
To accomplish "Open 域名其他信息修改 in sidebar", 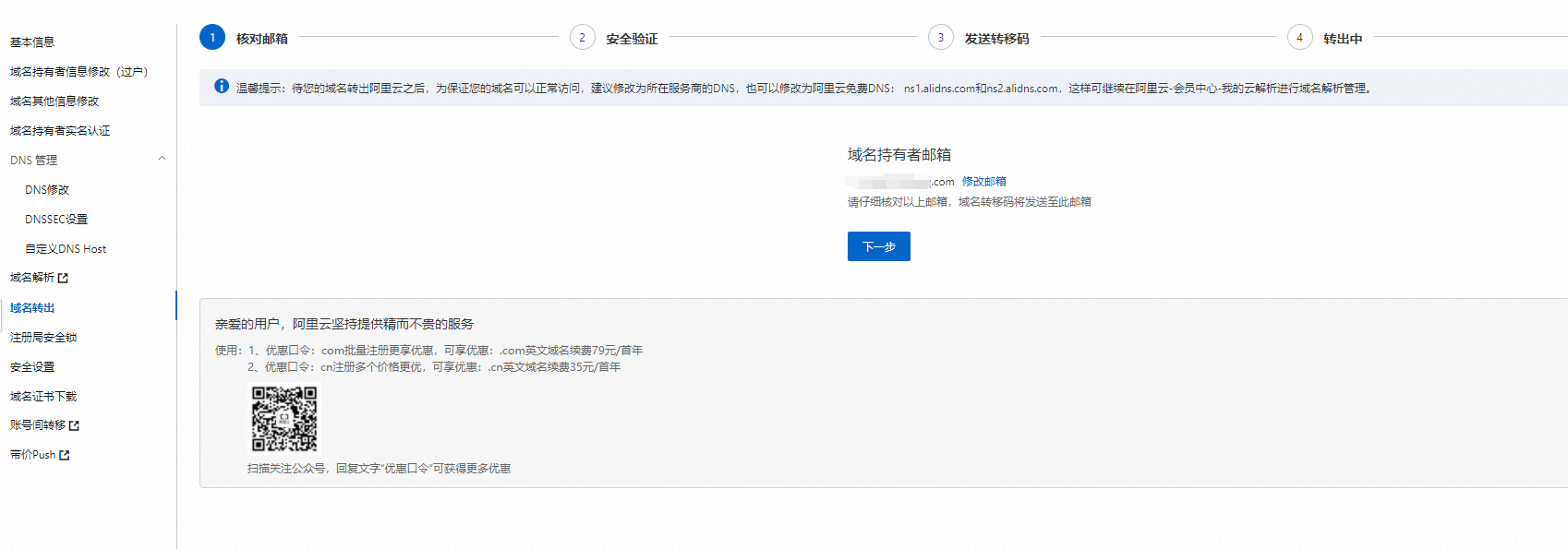I will (x=54, y=101).
